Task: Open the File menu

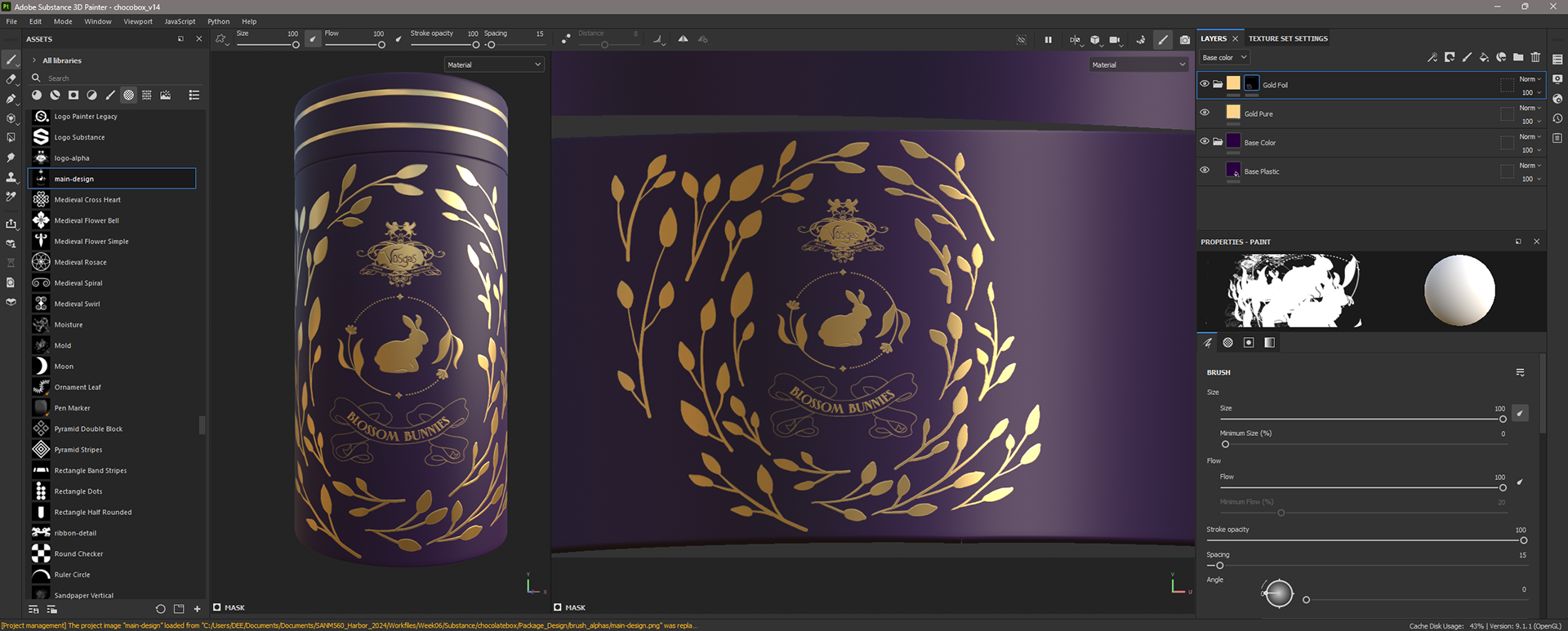Action: (11, 21)
